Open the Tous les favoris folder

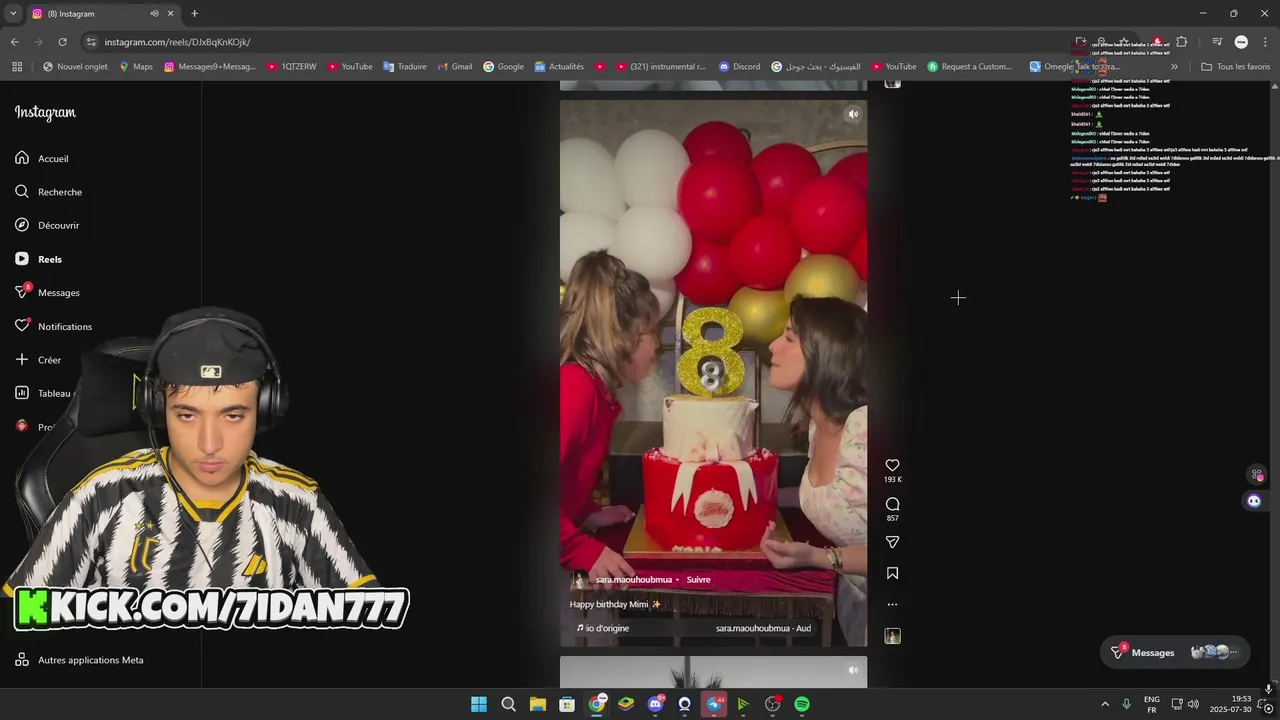click(1235, 67)
